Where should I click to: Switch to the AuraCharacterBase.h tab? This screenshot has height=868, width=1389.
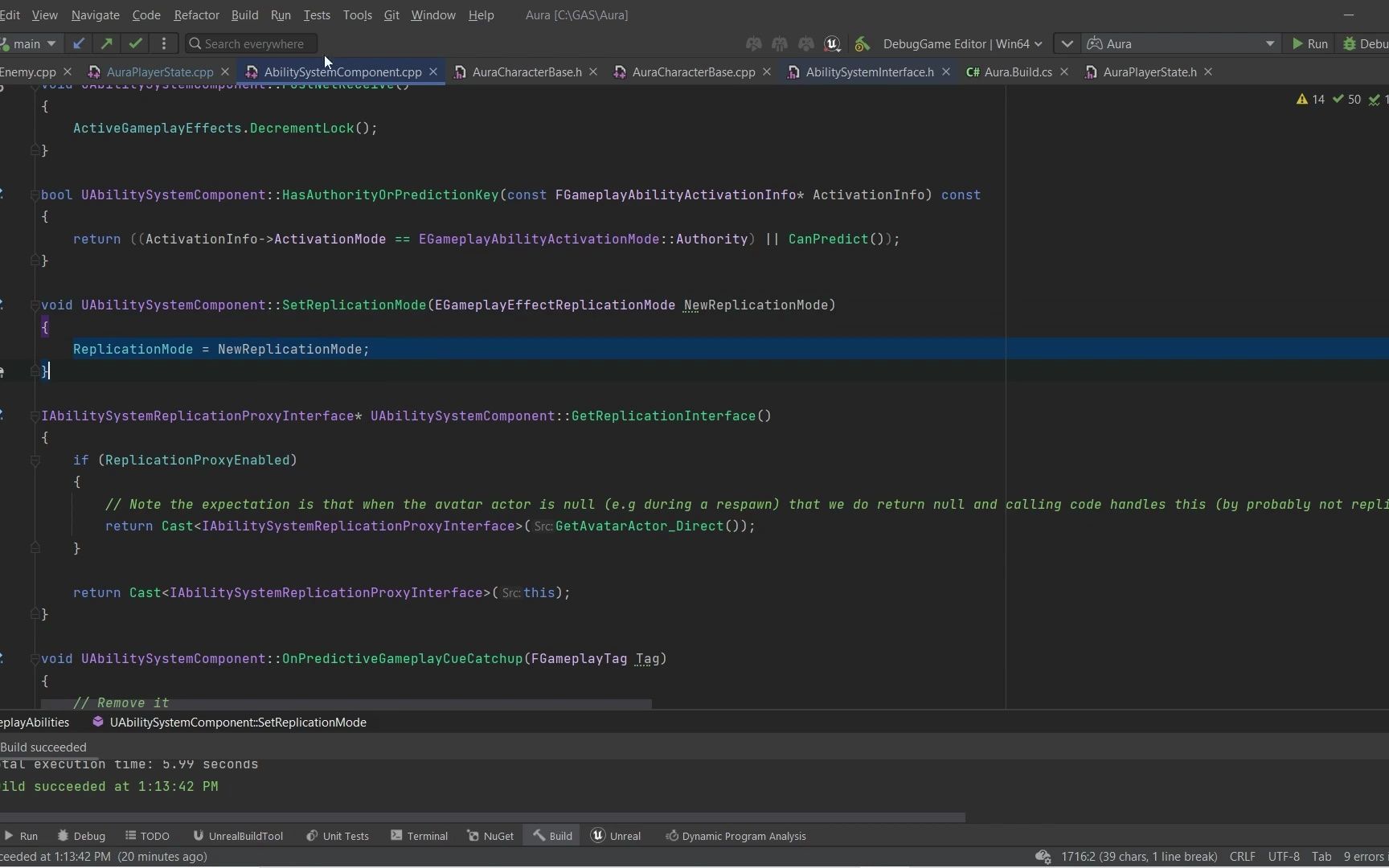[x=525, y=72]
